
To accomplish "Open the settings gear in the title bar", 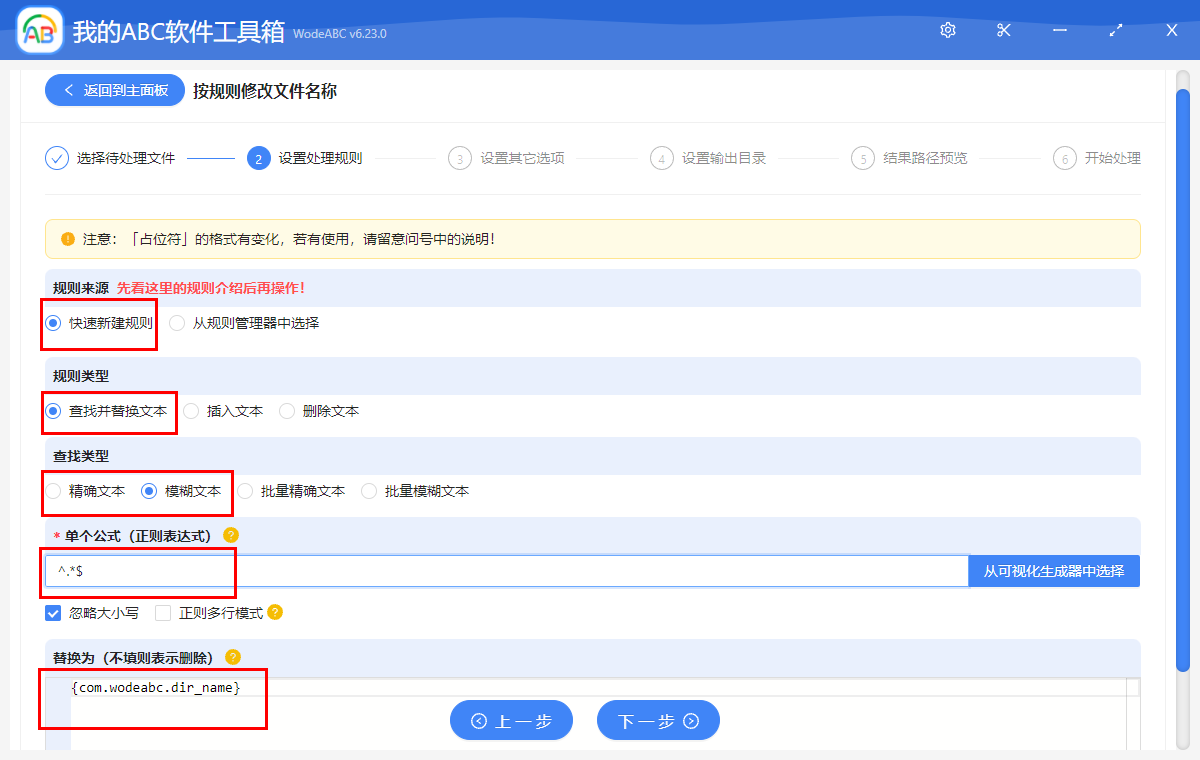I will tap(947, 30).
